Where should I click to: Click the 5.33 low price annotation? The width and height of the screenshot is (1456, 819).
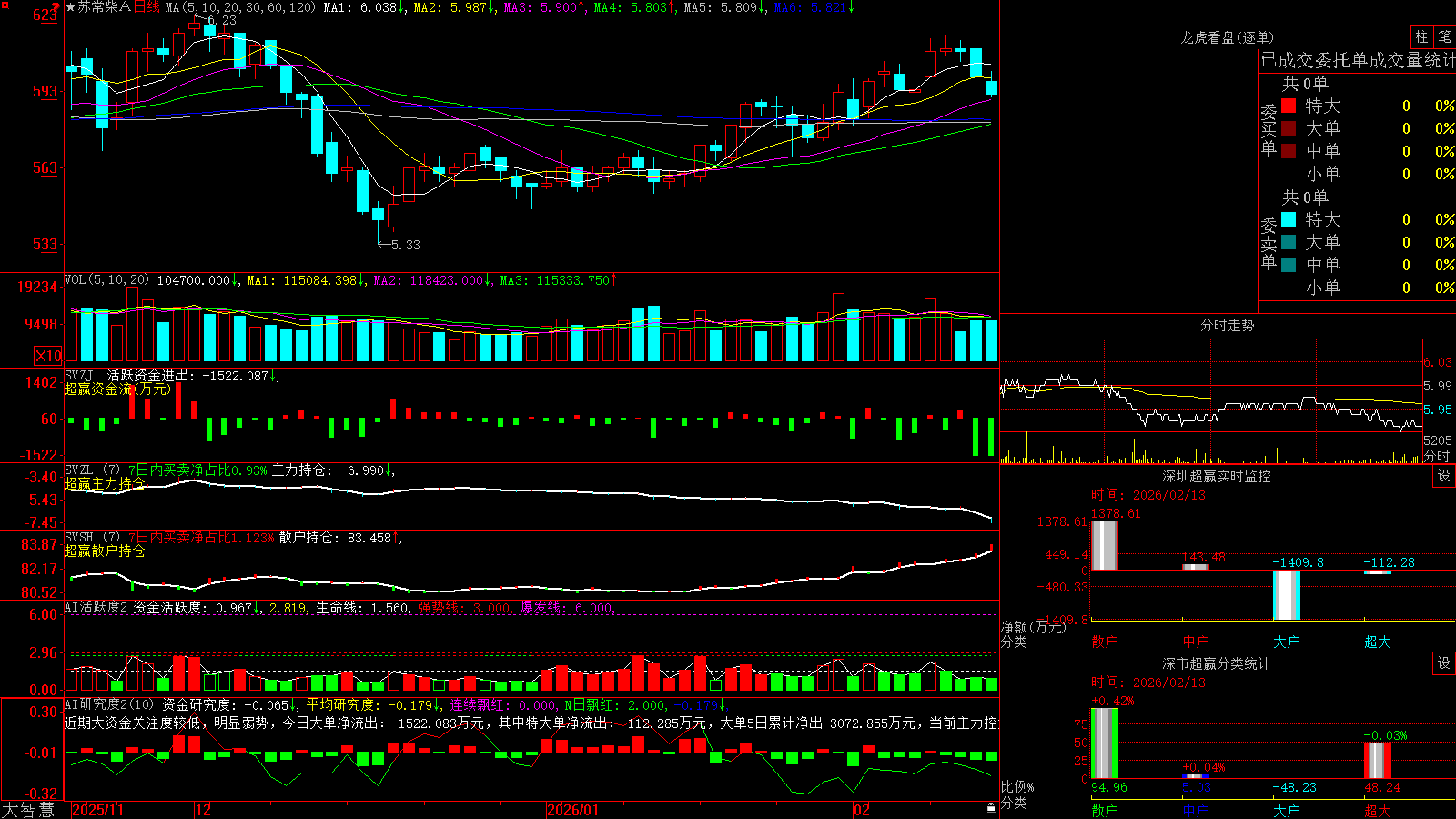click(406, 245)
